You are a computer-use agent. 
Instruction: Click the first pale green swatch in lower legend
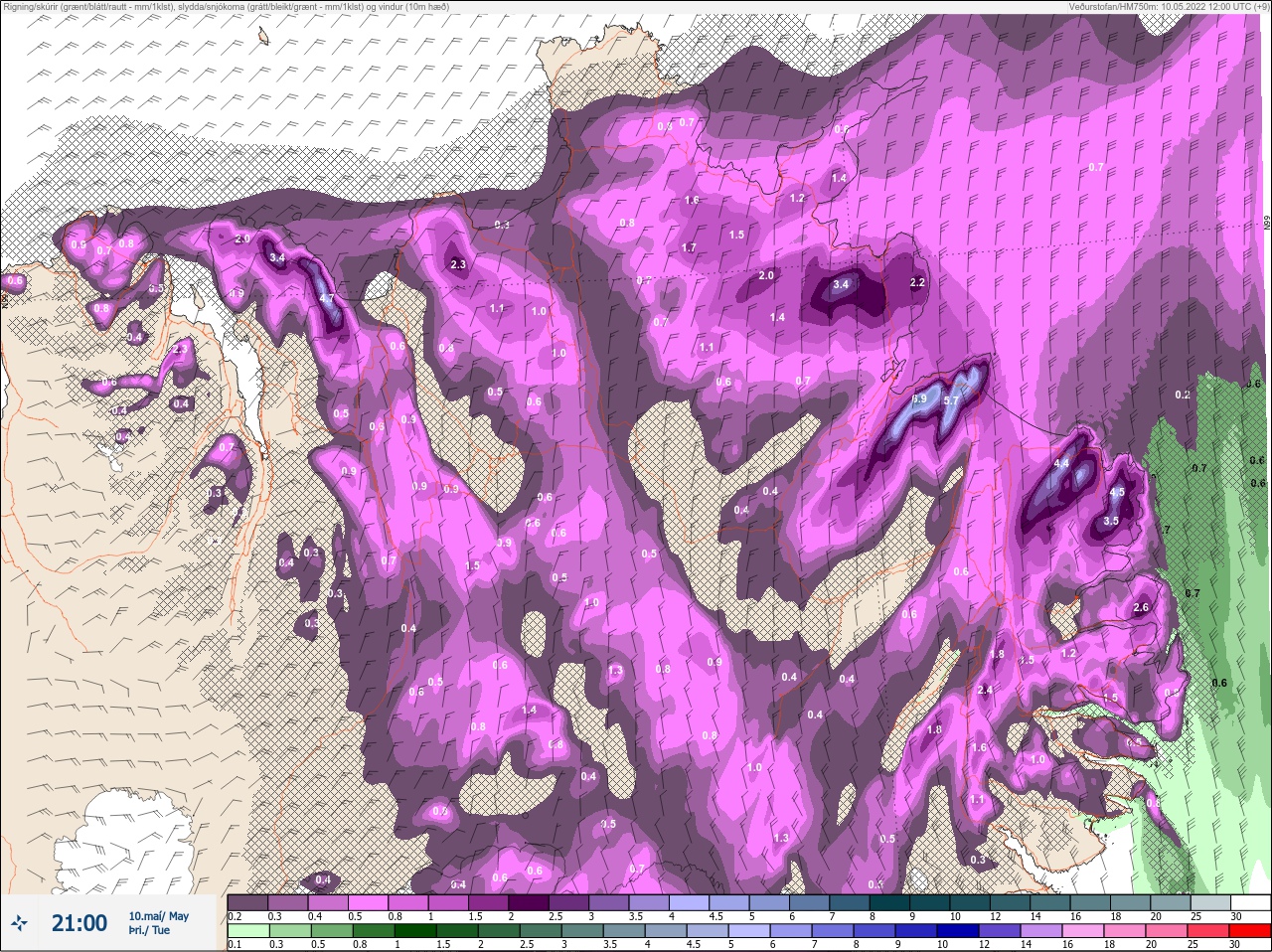pos(247,928)
